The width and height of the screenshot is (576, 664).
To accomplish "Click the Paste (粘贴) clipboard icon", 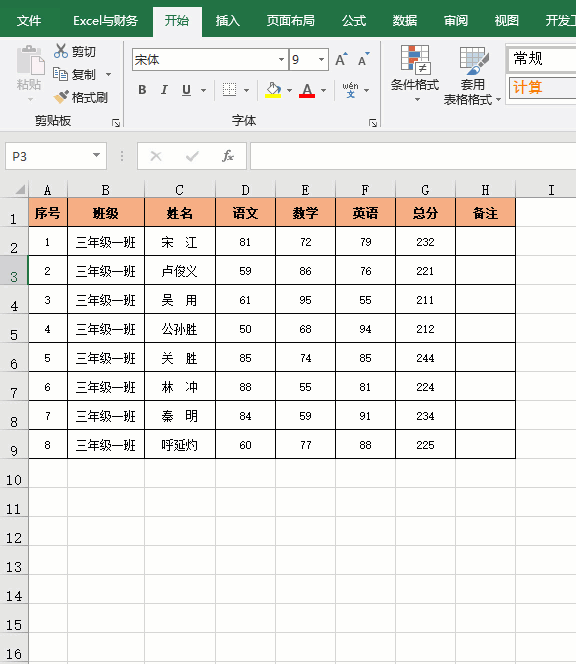I will [30, 61].
